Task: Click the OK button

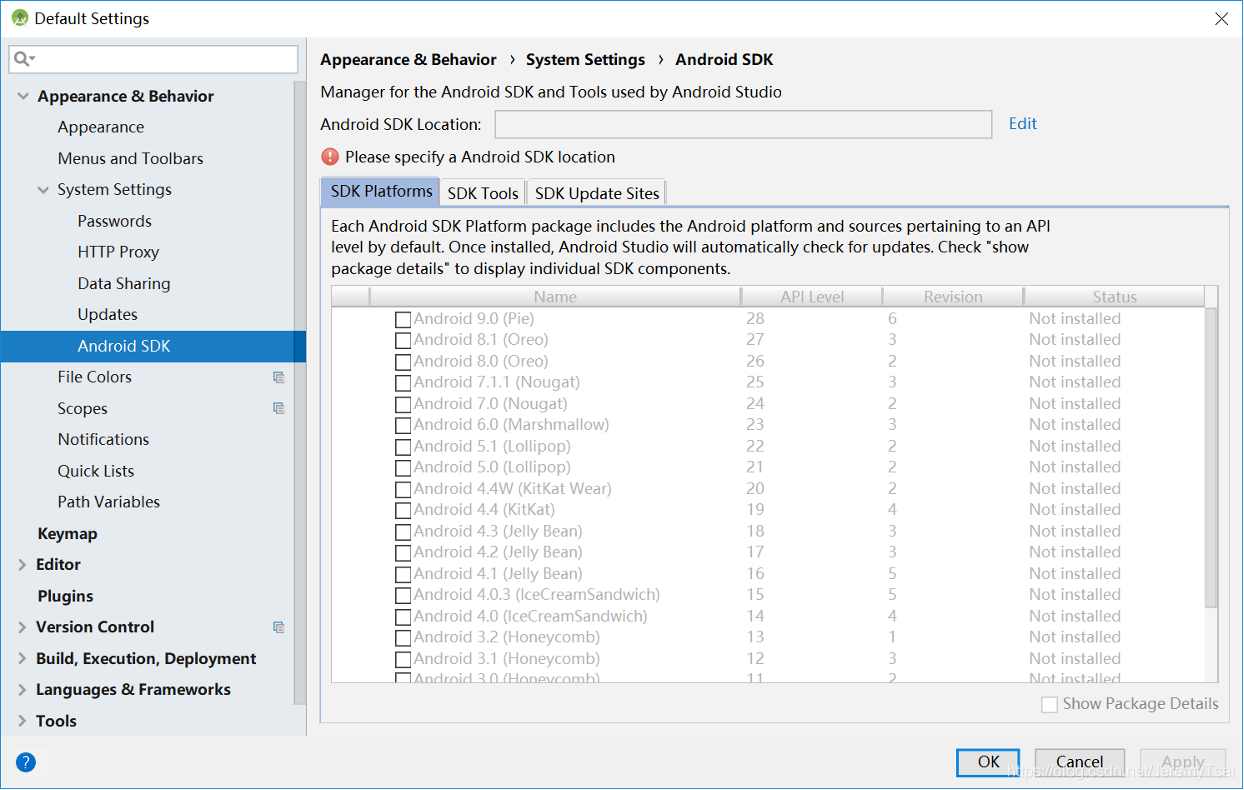Action: coord(988,762)
